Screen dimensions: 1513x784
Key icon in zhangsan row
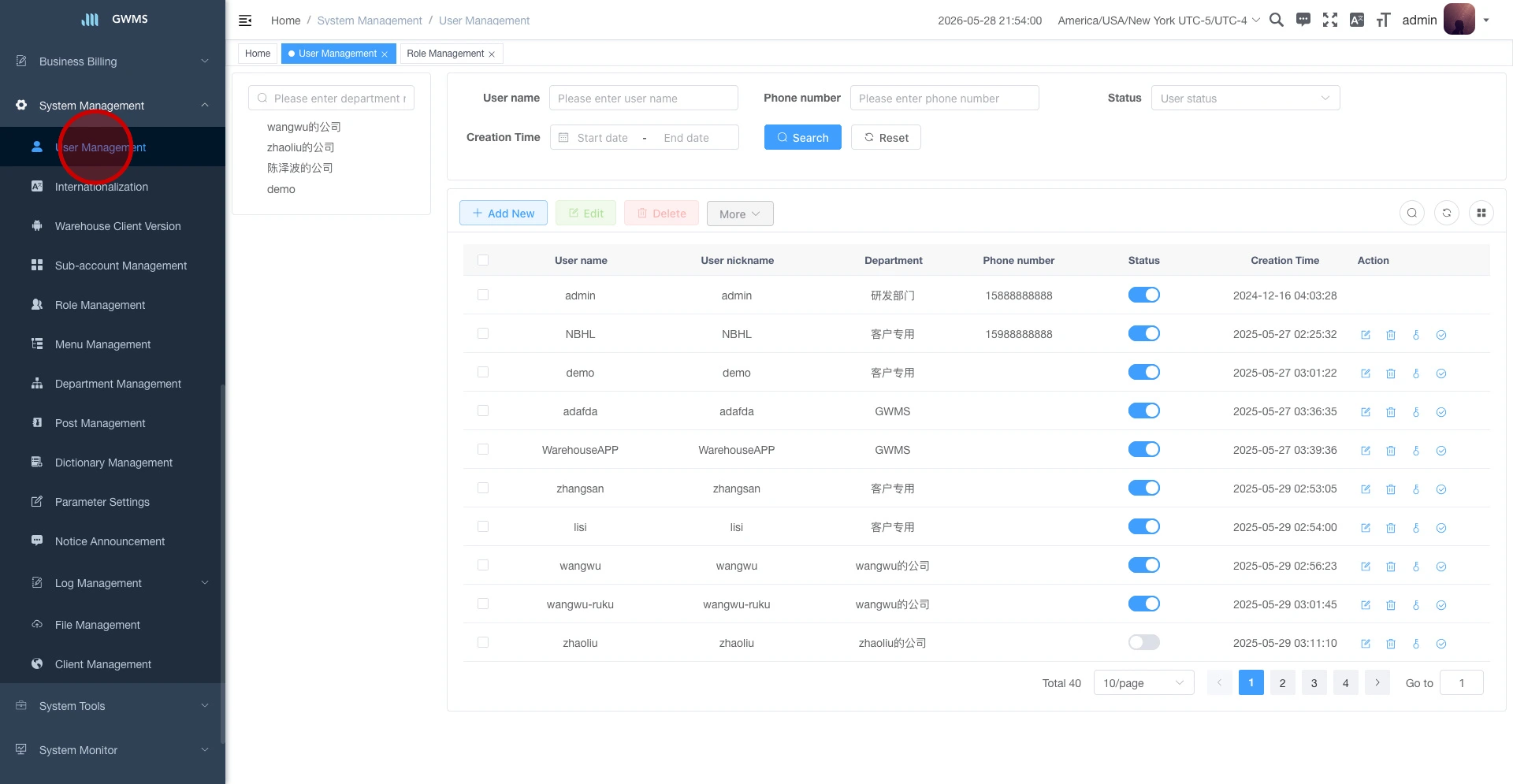click(x=1416, y=489)
